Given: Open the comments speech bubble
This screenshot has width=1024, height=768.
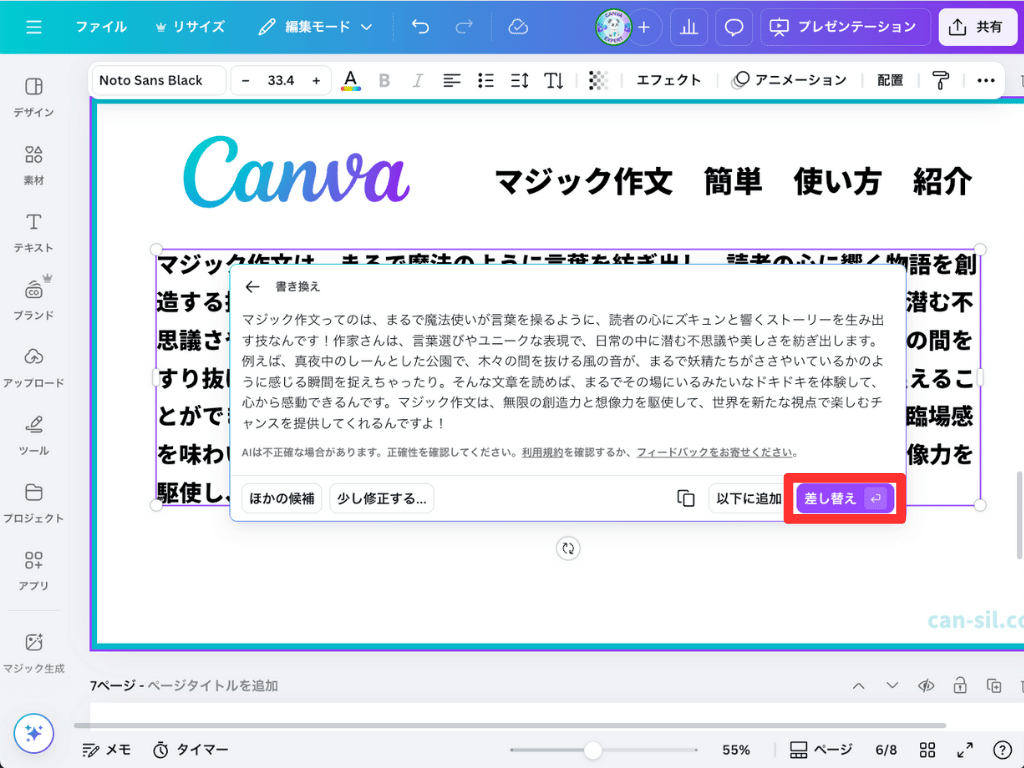Looking at the screenshot, I should [734, 27].
